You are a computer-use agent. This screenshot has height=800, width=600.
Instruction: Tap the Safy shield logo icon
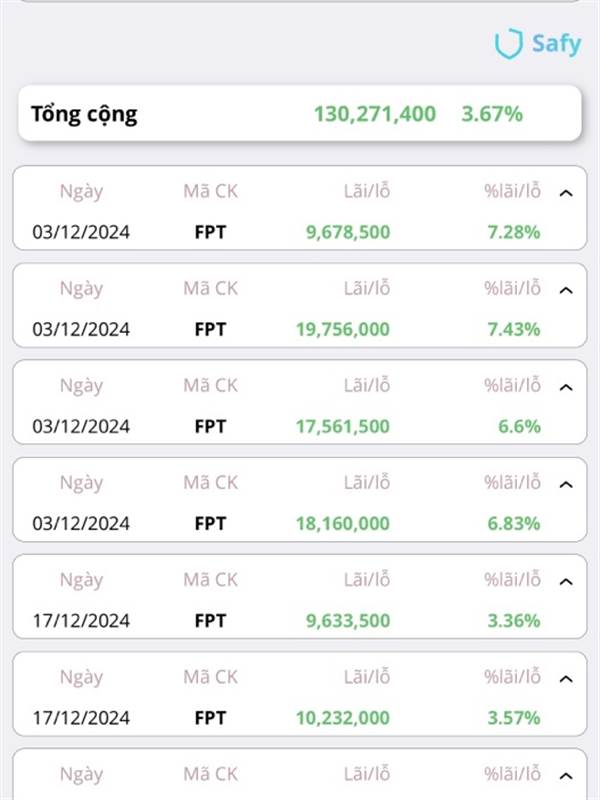pyautogui.click(x=509, y=44)
